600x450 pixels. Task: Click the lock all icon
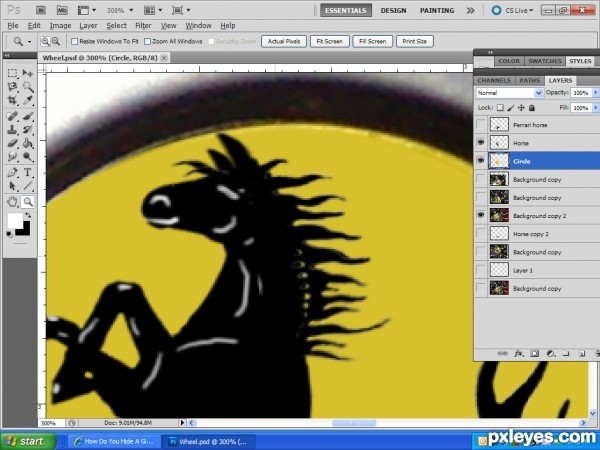[532, 108]
